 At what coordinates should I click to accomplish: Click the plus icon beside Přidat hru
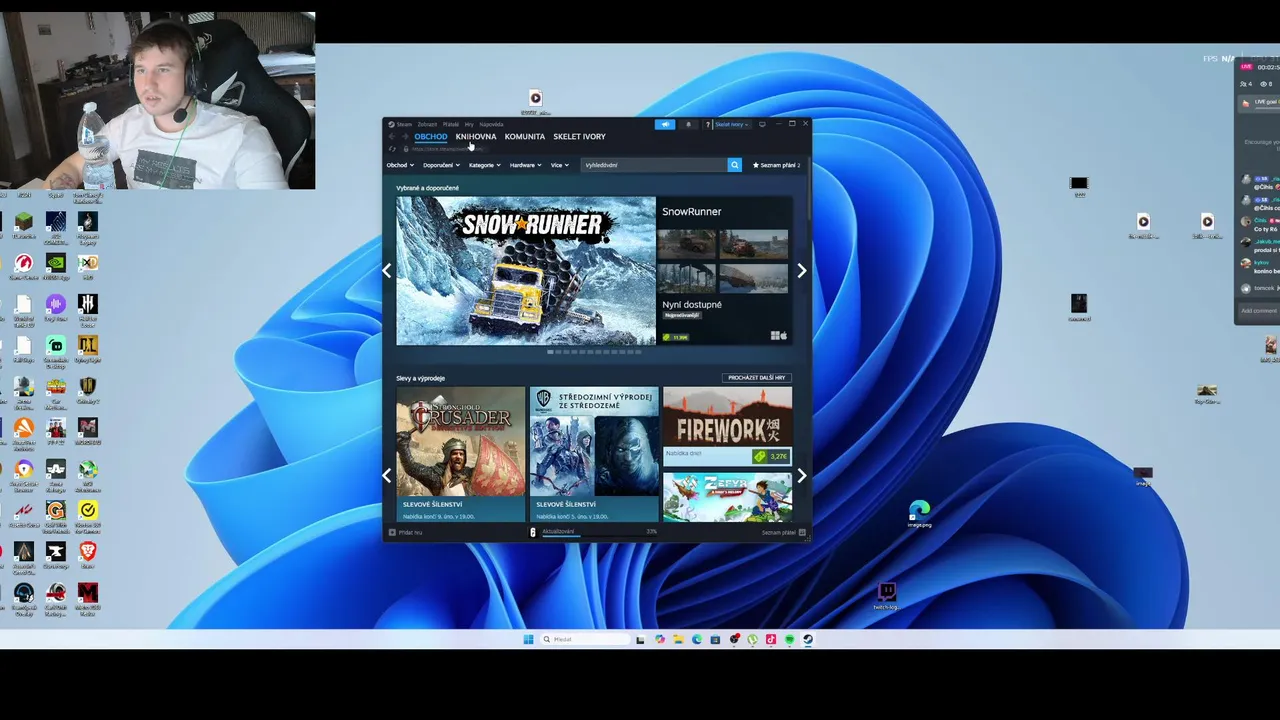click(x=392, y=532)
